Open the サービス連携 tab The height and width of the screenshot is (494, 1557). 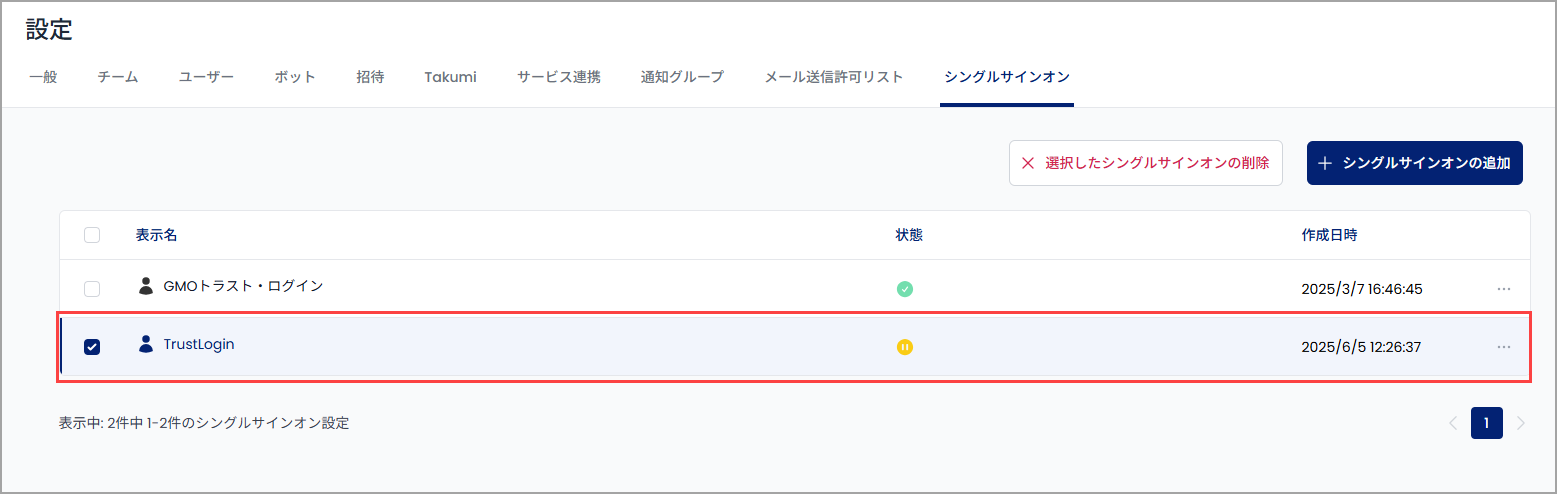[559, 77]
